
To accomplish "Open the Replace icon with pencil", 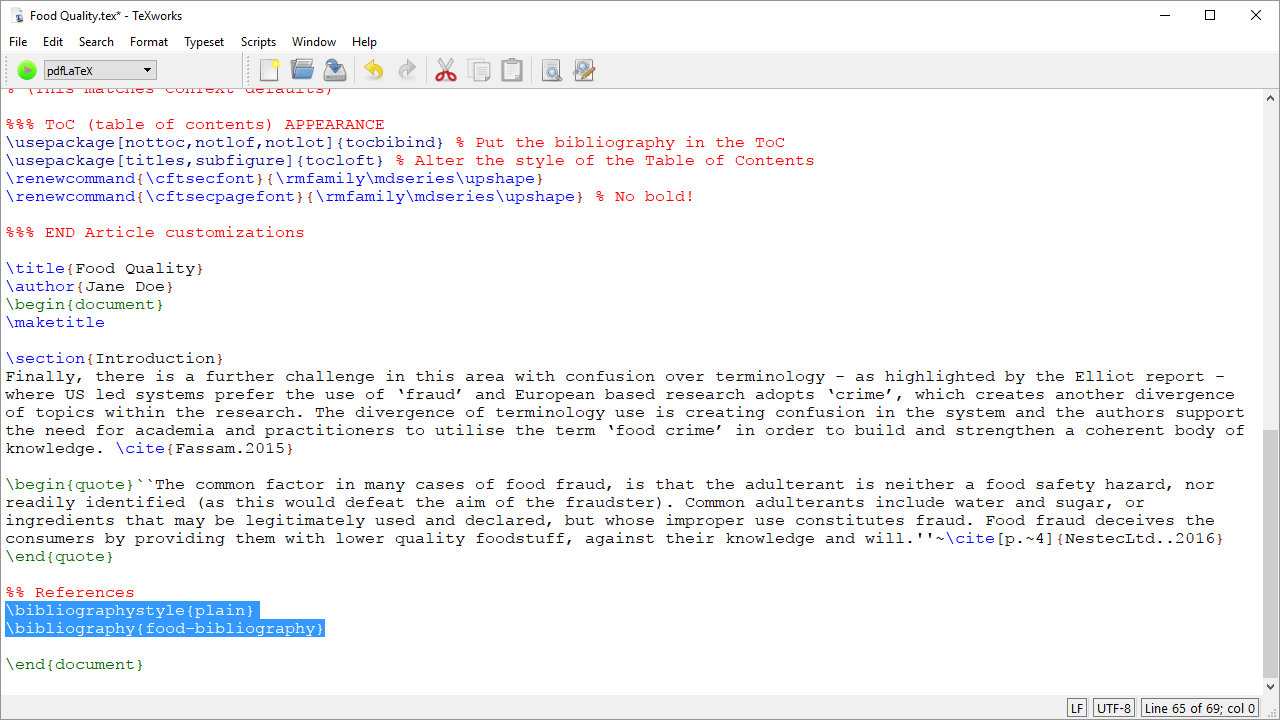I will click(584, 70).
